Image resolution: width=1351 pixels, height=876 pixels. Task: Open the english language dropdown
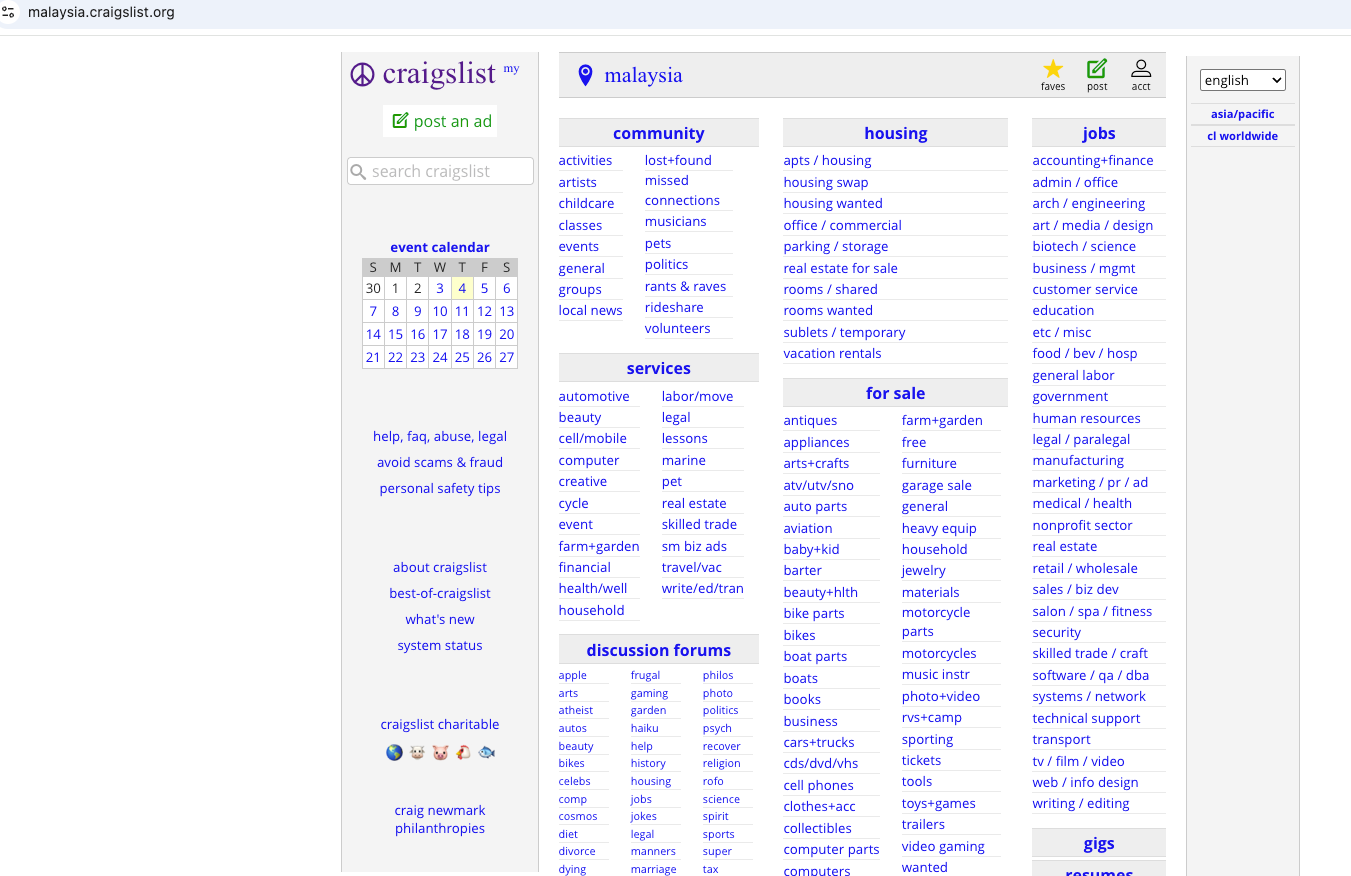[x=1242, y=80]
